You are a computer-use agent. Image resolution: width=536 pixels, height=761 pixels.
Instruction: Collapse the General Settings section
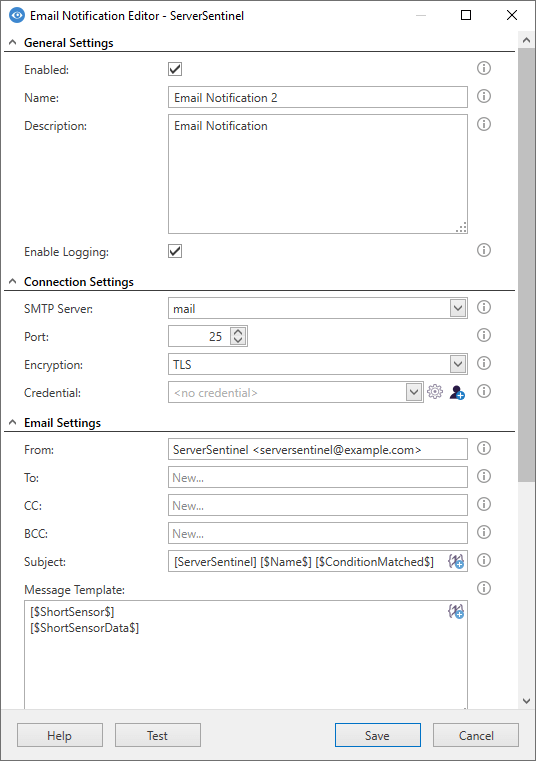[13, 43]
